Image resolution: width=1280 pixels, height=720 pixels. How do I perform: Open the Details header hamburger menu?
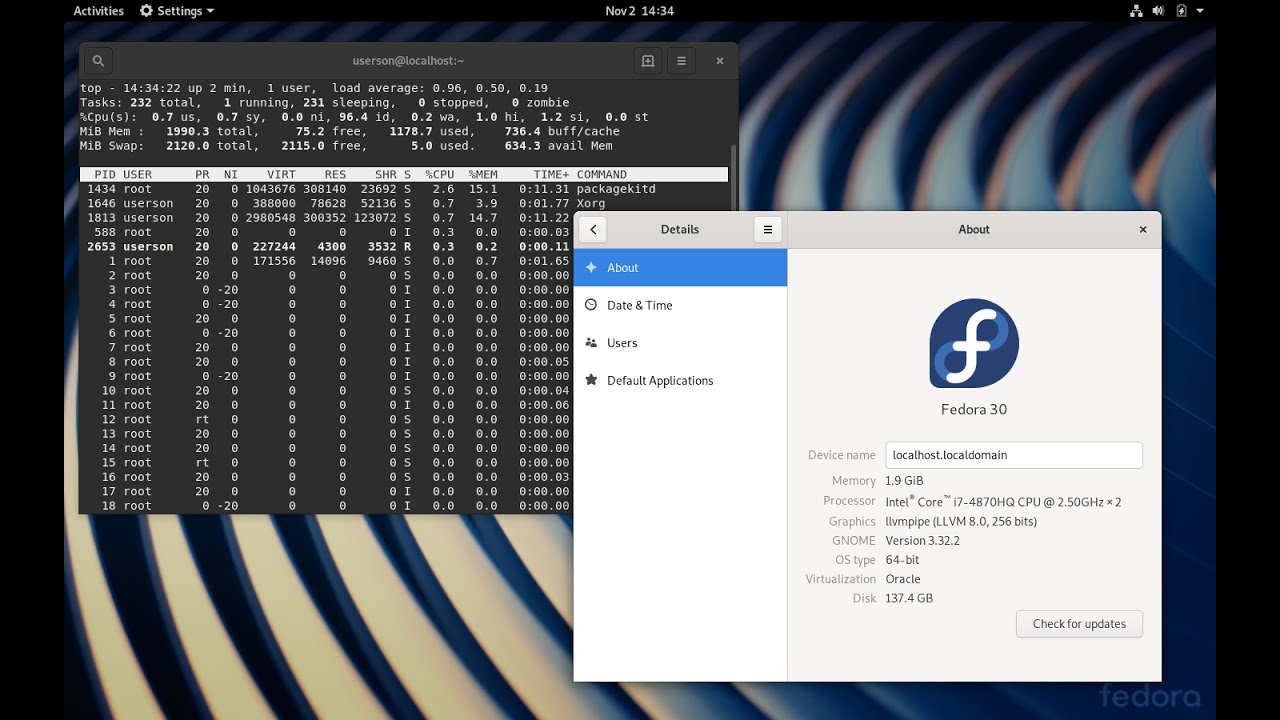click(768, 230)
